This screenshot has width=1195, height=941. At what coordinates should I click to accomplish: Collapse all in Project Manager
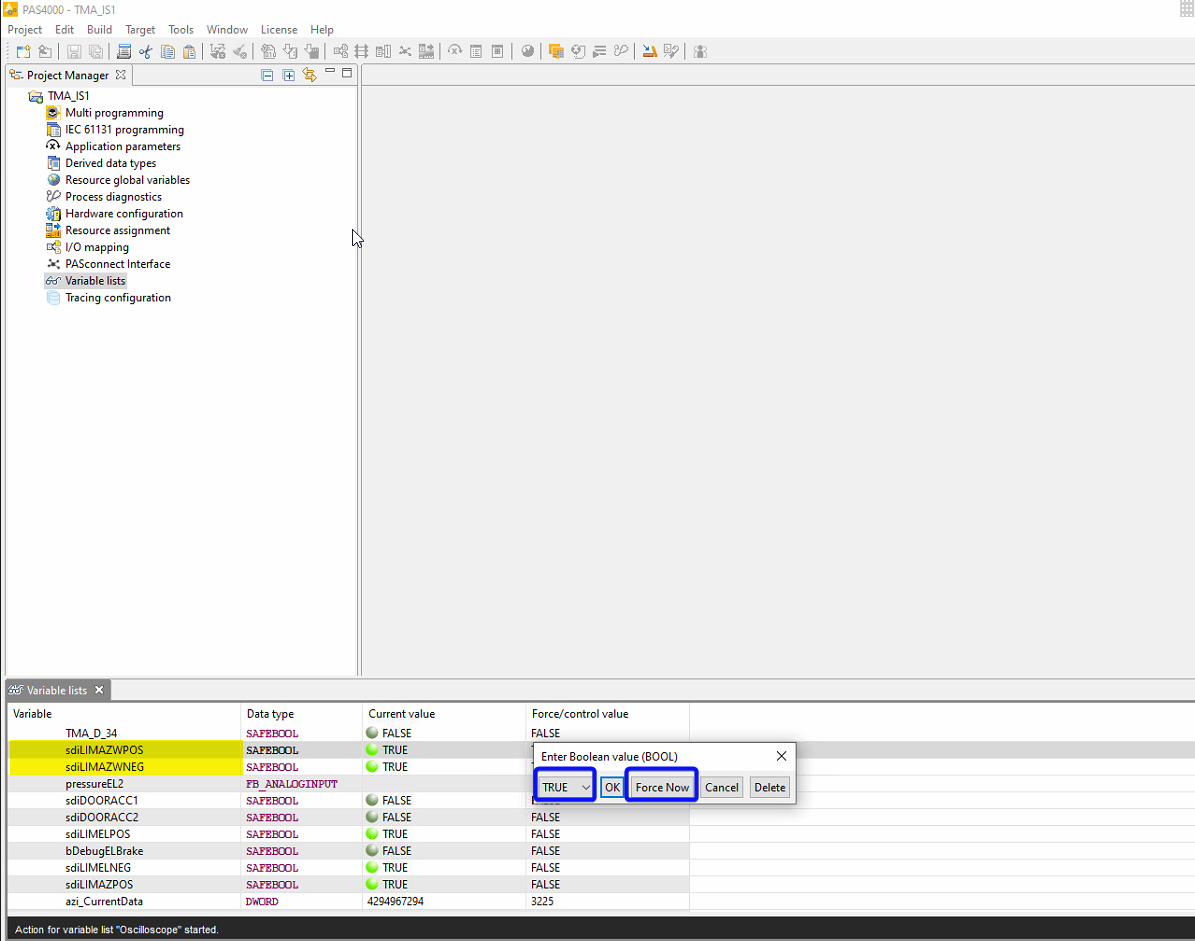[267, 75]
